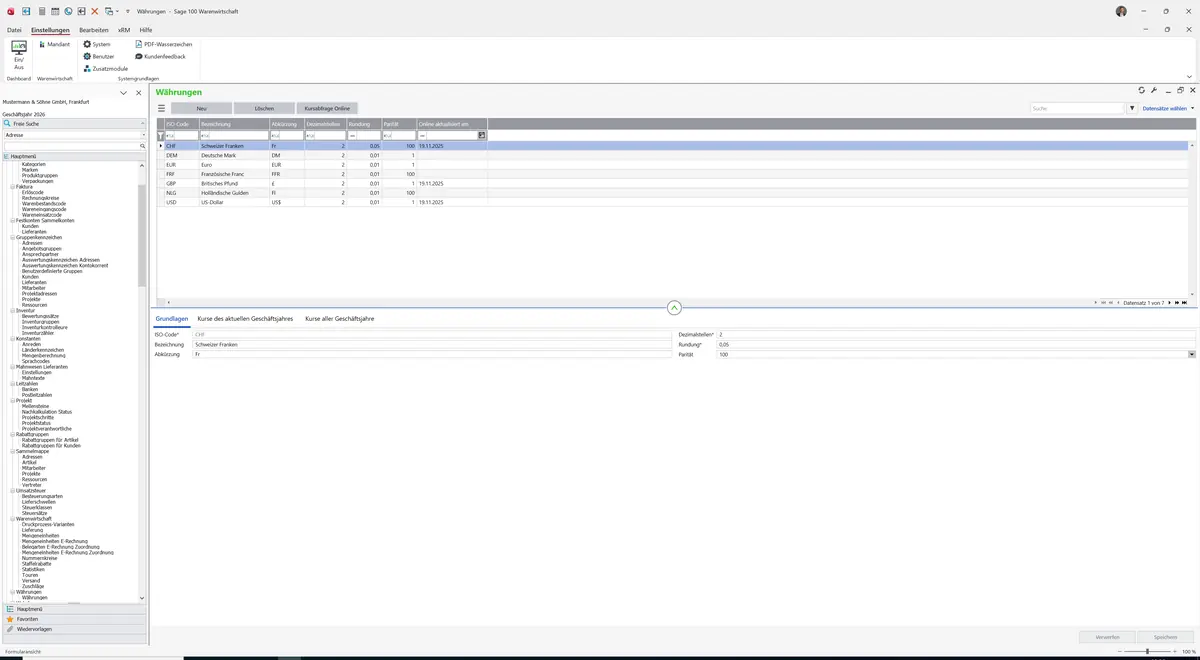Click the Kursabfrage Online button

(327, 108)
